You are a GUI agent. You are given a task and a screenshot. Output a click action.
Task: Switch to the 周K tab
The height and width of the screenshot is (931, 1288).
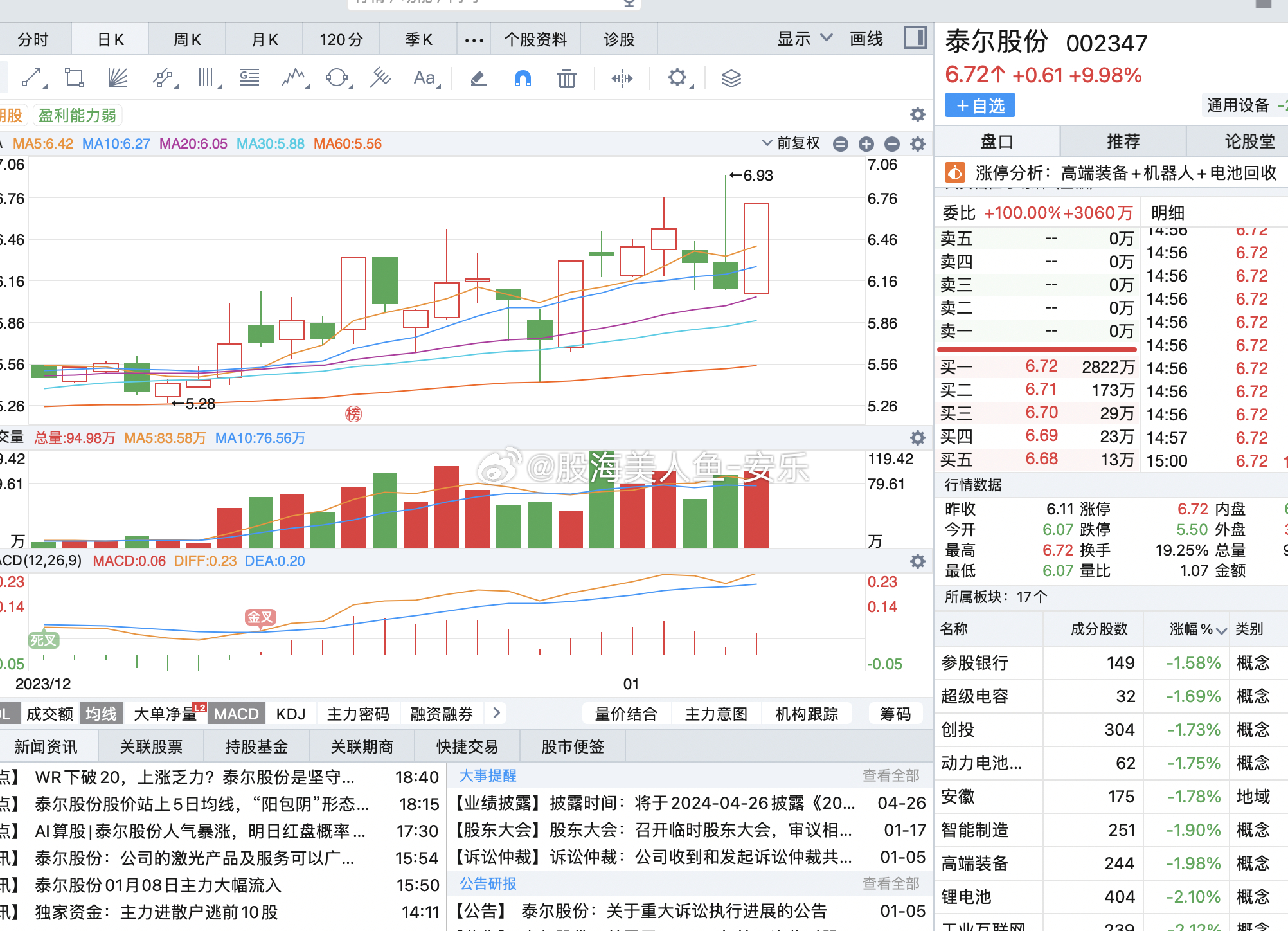click(187, 39)
